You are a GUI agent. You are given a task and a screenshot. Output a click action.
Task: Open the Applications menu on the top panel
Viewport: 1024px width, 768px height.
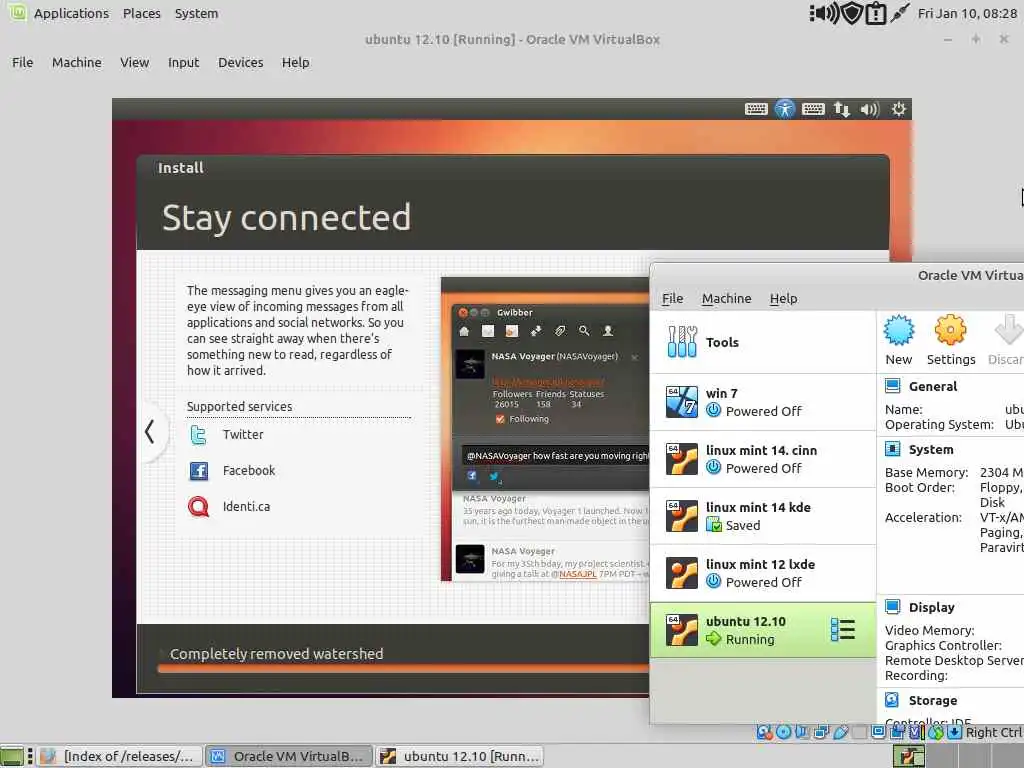click(x=71, y=13)
